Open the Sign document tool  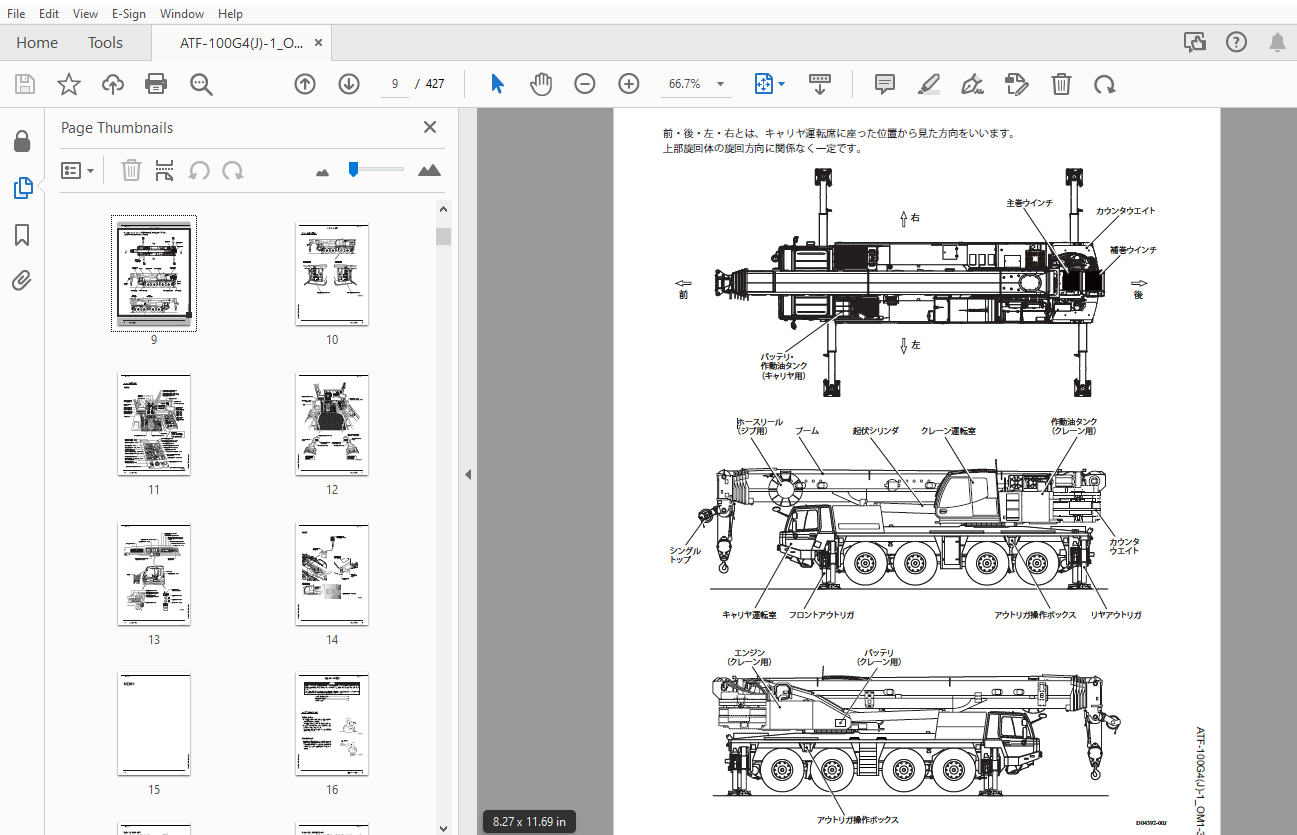pyautogui.click(x=972, y=84)
